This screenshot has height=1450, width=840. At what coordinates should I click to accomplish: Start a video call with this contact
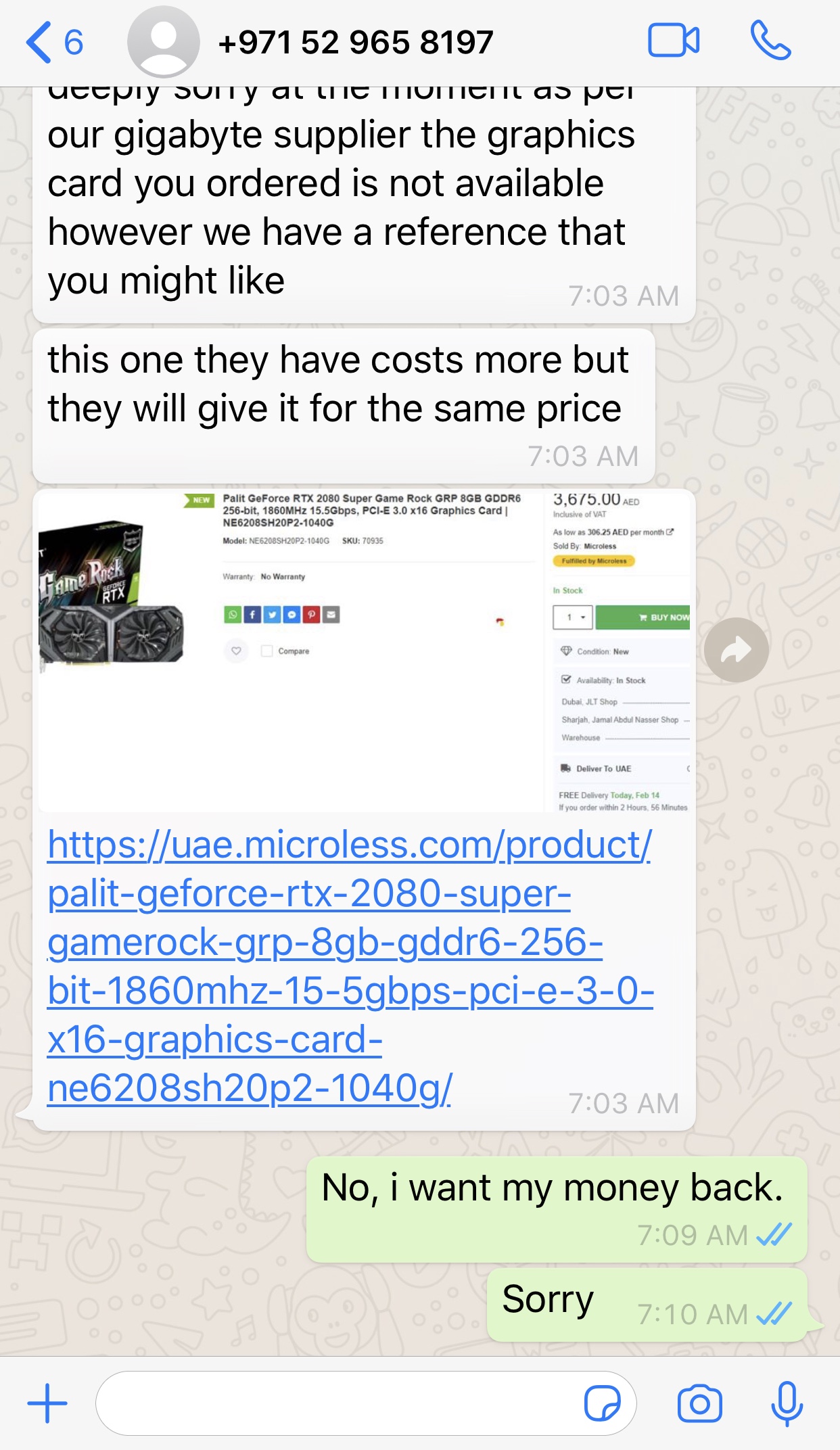[x=674, y=41]
